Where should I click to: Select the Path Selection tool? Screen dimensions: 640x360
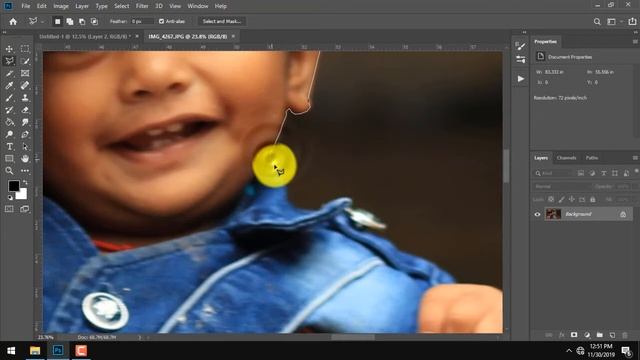[x=25, y=147]
